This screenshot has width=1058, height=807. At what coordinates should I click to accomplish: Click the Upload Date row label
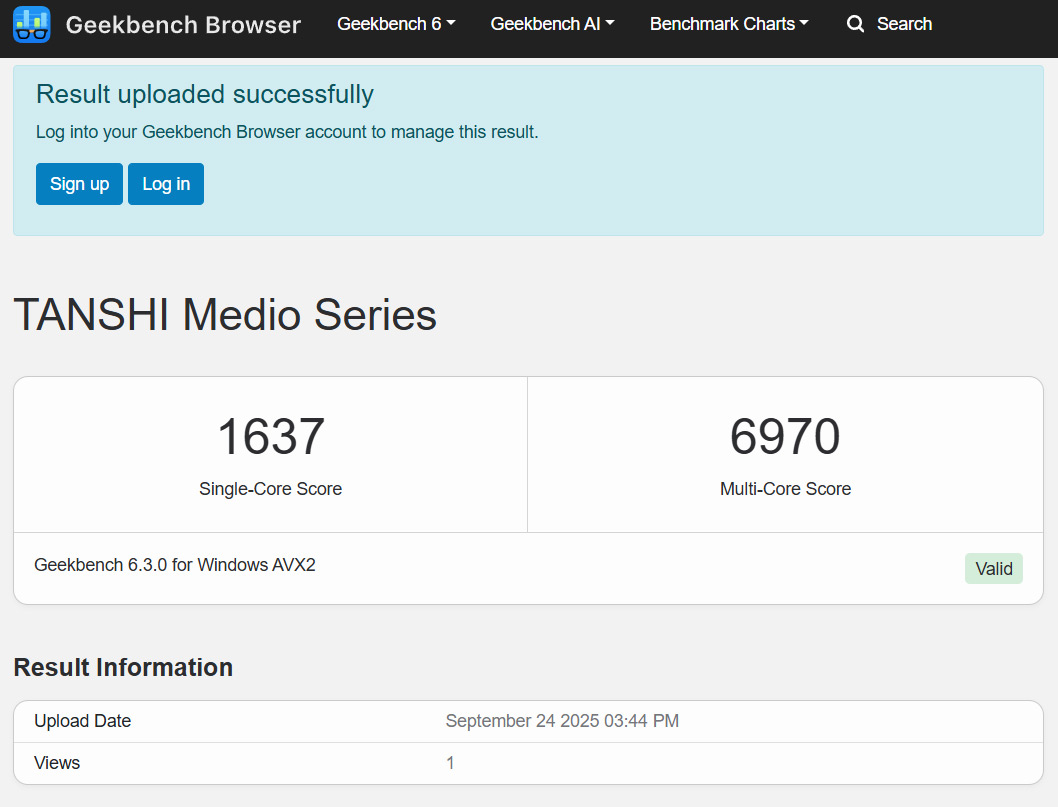click(x=83, y=721)
